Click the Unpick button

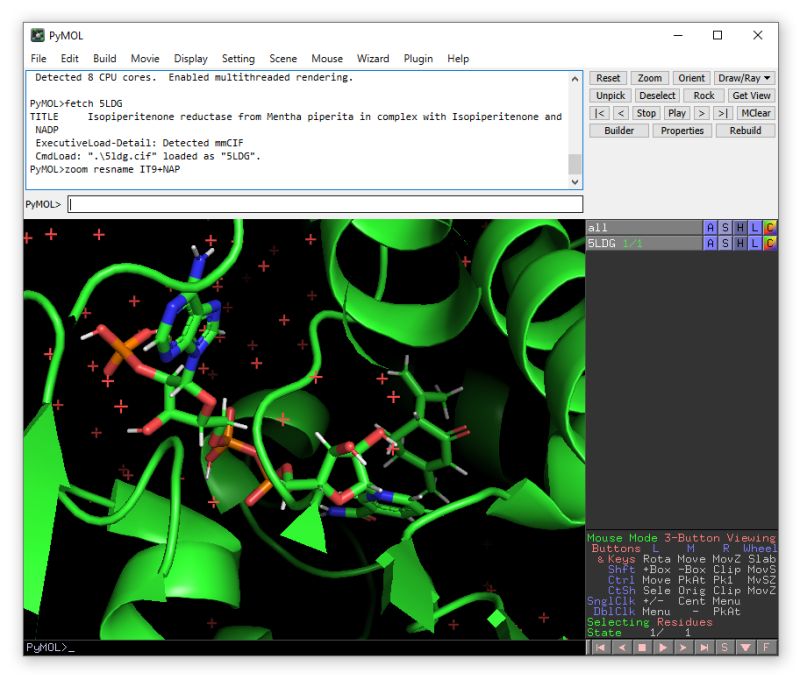pyautogui.click(x=611, y=95)
